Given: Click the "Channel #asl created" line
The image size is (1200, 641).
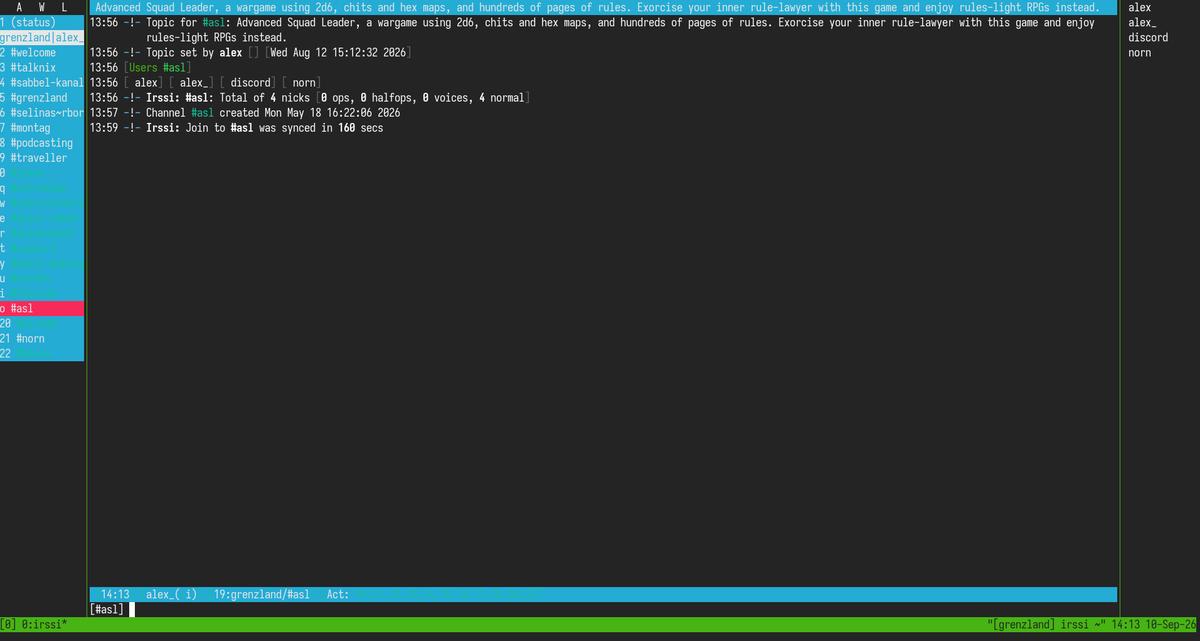Looking at the screenshot, I should pos(245,112).
